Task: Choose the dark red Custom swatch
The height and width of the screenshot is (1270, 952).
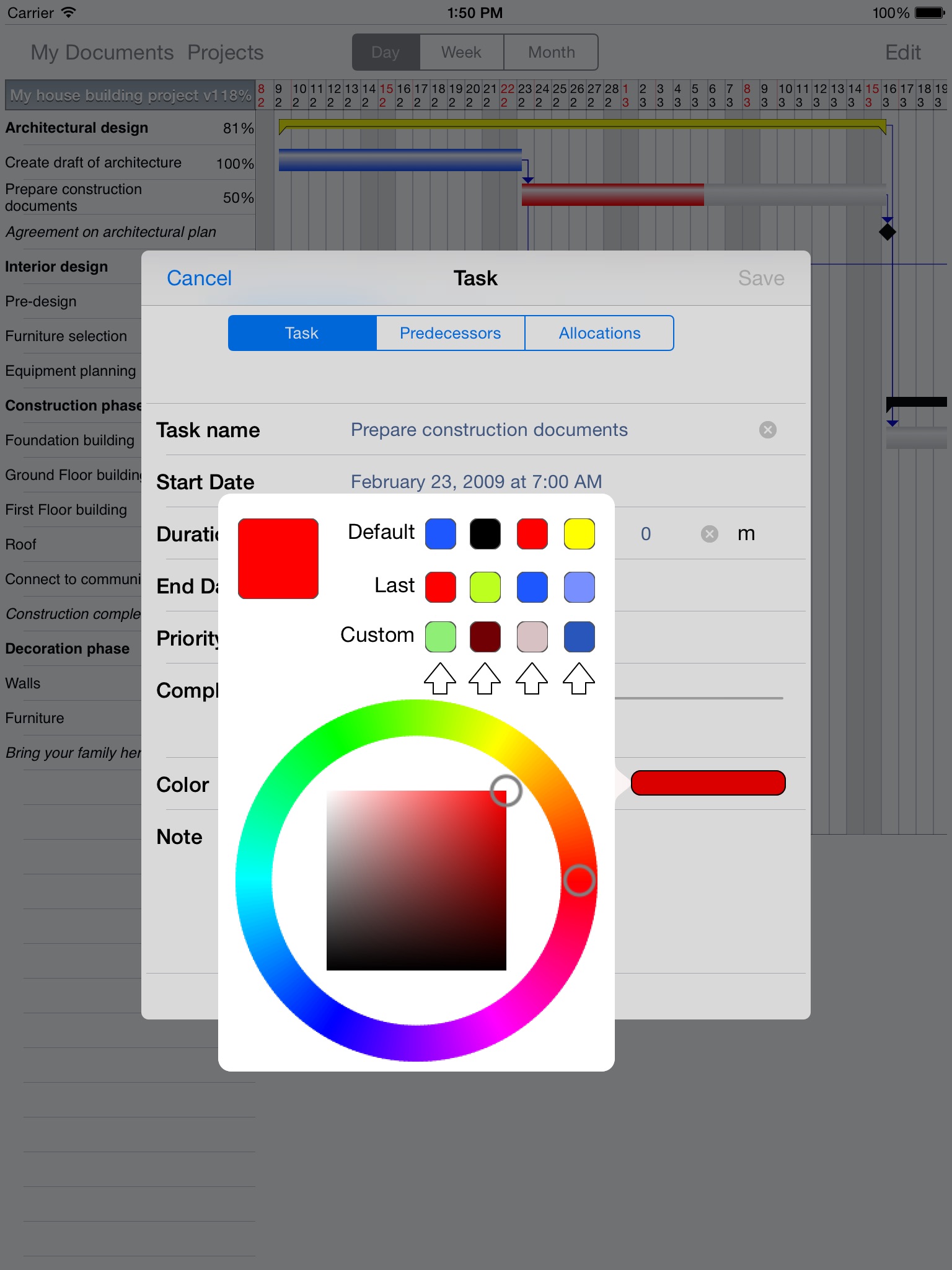Action: tap(485, 637)
